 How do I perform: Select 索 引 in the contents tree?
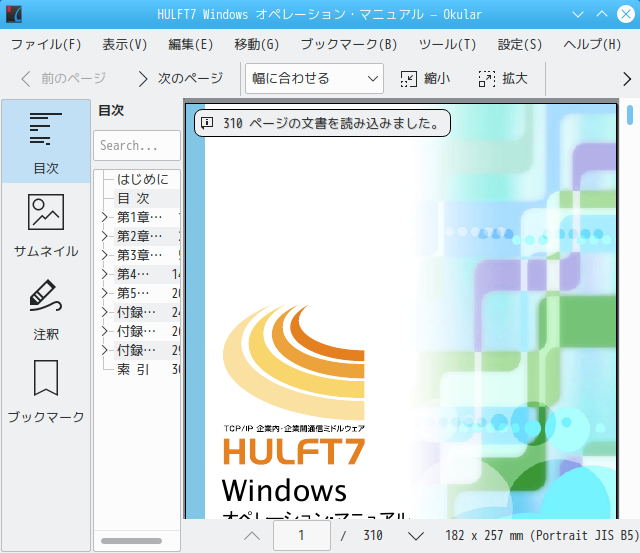click(x=133, y=369)
